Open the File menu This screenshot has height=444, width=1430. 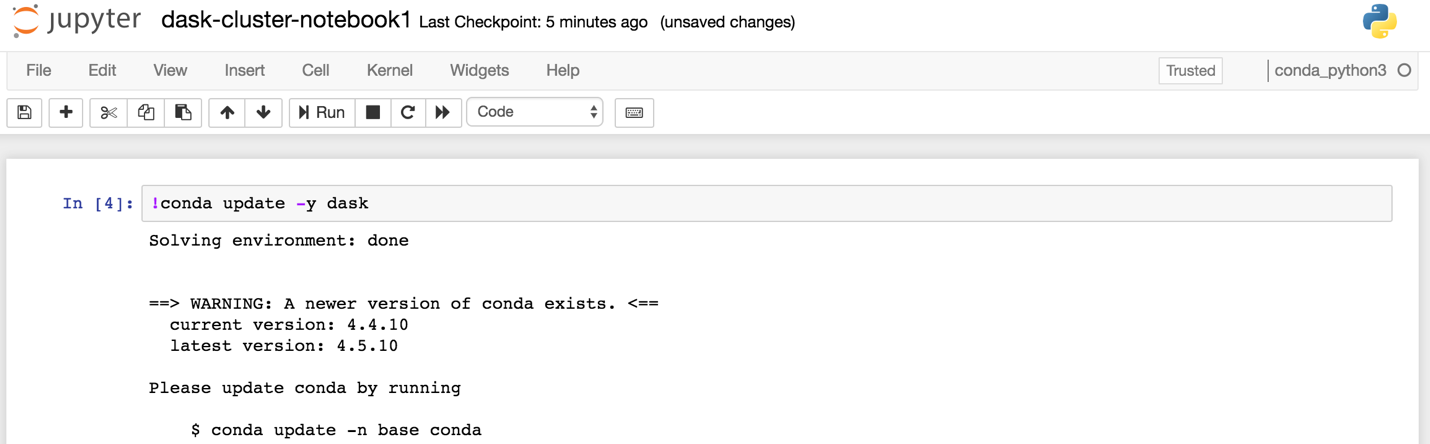coord(39,71)
